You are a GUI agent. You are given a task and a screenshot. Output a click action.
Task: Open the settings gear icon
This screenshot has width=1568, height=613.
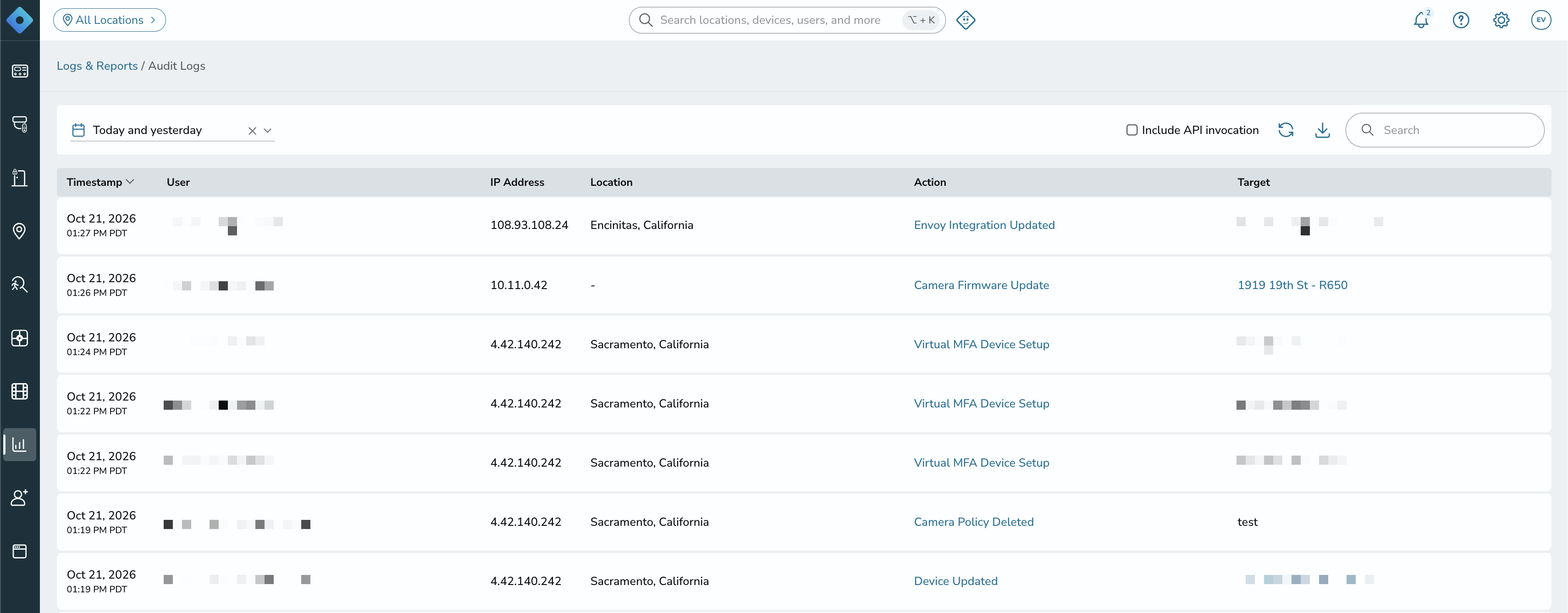[x=1501, y=20]
